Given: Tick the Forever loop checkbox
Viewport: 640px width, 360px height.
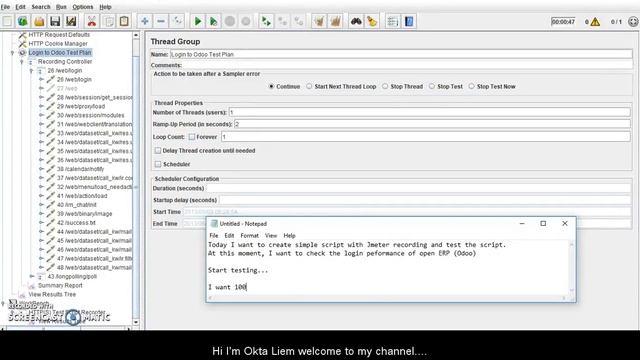Looking at the screenshot, I should pyautogui.click(x=192, y=137).
